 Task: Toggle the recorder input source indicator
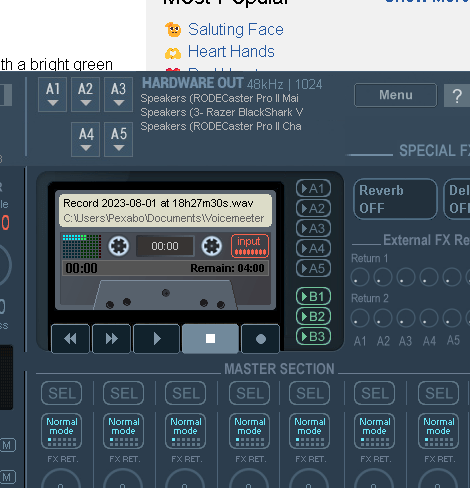(x=250, y=246)
